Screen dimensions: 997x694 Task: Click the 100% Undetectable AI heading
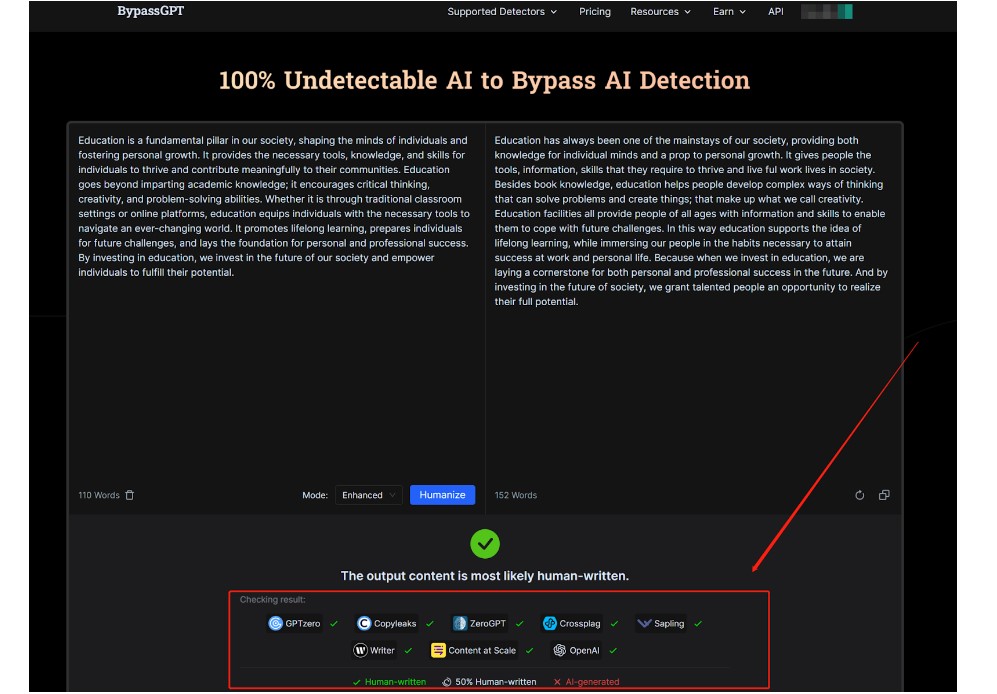coord(485,80)
